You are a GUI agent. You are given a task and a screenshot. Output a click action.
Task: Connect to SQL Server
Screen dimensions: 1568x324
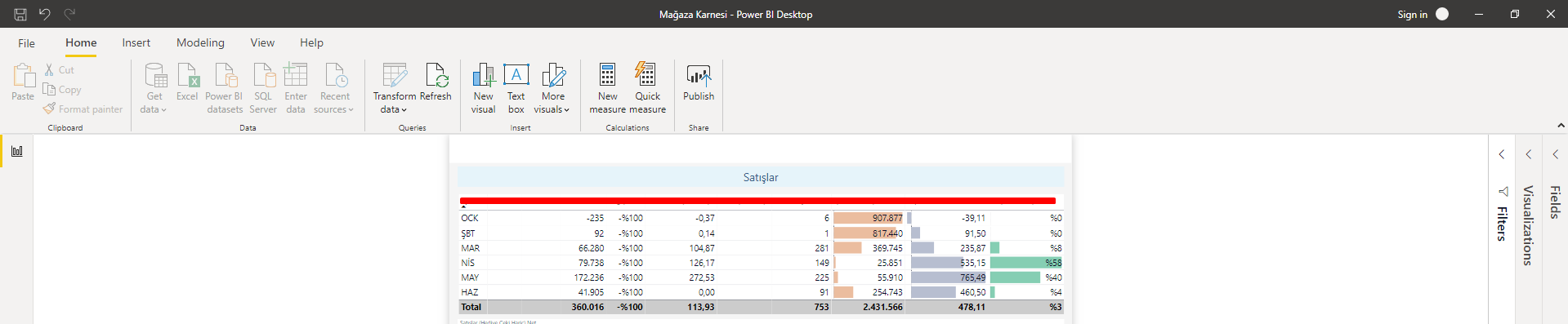(x=263, y=88)
